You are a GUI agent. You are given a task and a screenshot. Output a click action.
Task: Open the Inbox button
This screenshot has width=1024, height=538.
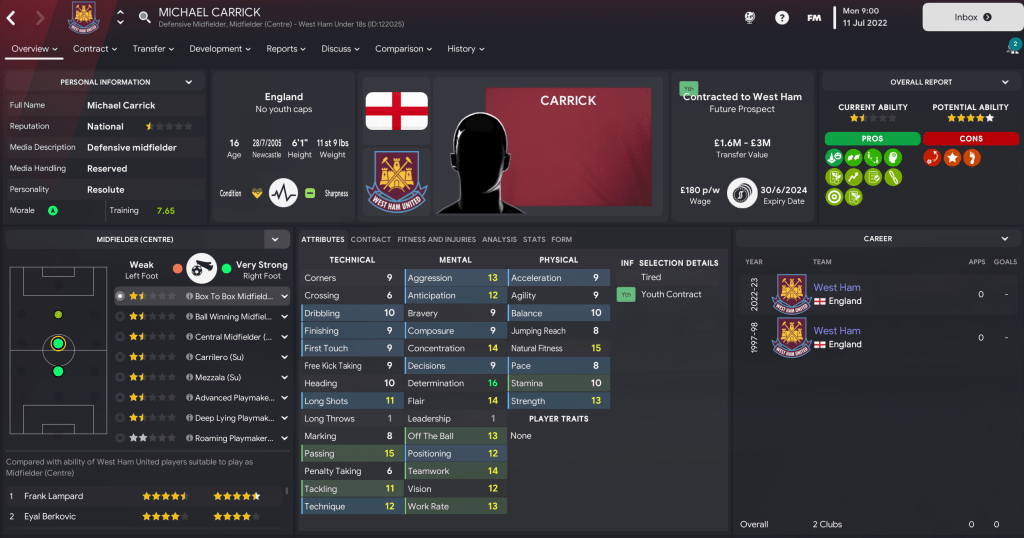(972, 18)
